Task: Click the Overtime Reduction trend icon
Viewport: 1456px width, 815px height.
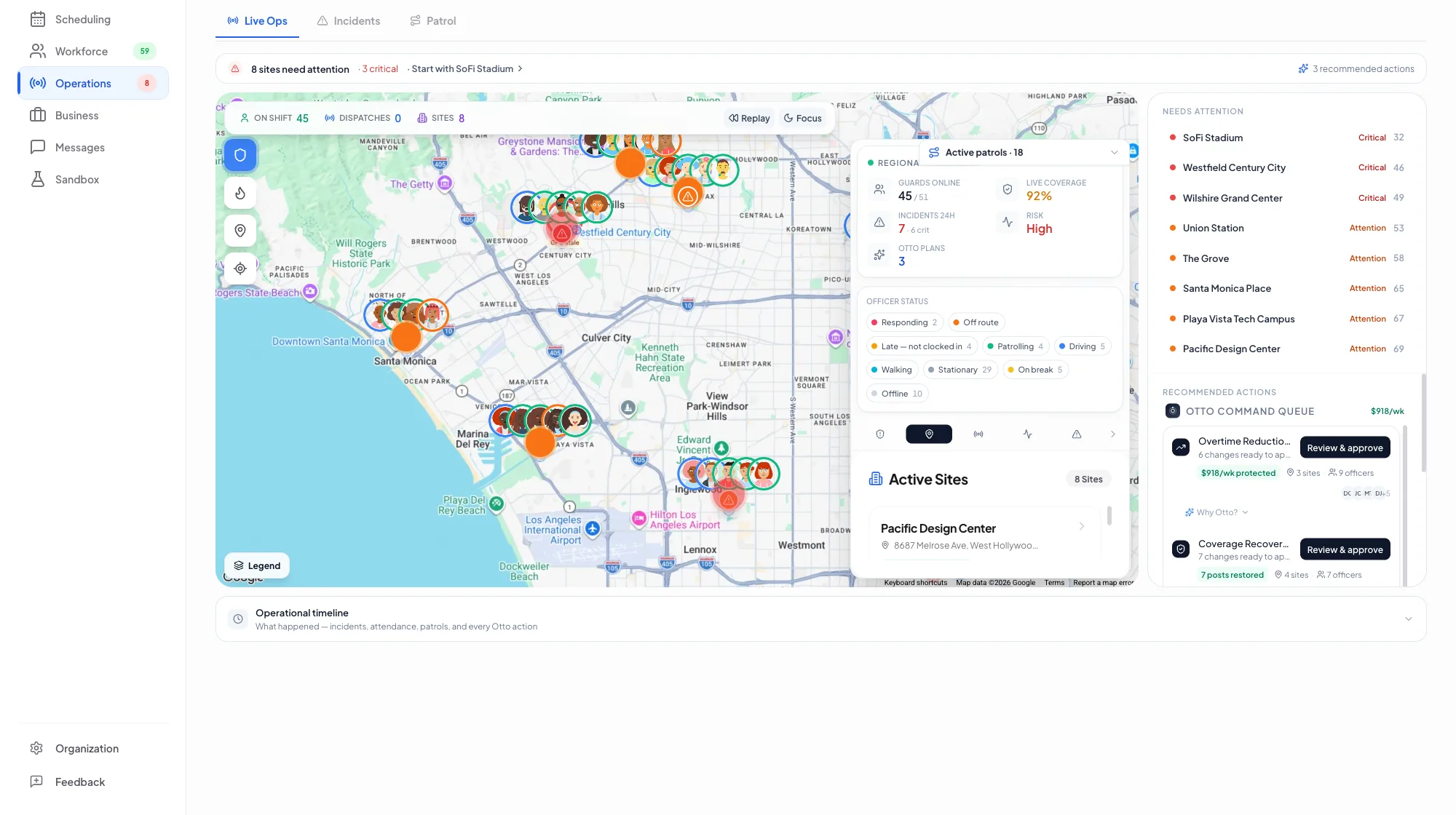Action: pos(1181,448)
